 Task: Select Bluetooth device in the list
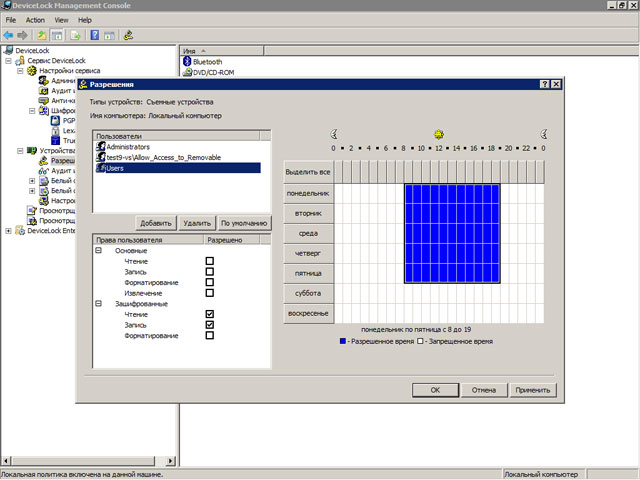tap(207, 61)
